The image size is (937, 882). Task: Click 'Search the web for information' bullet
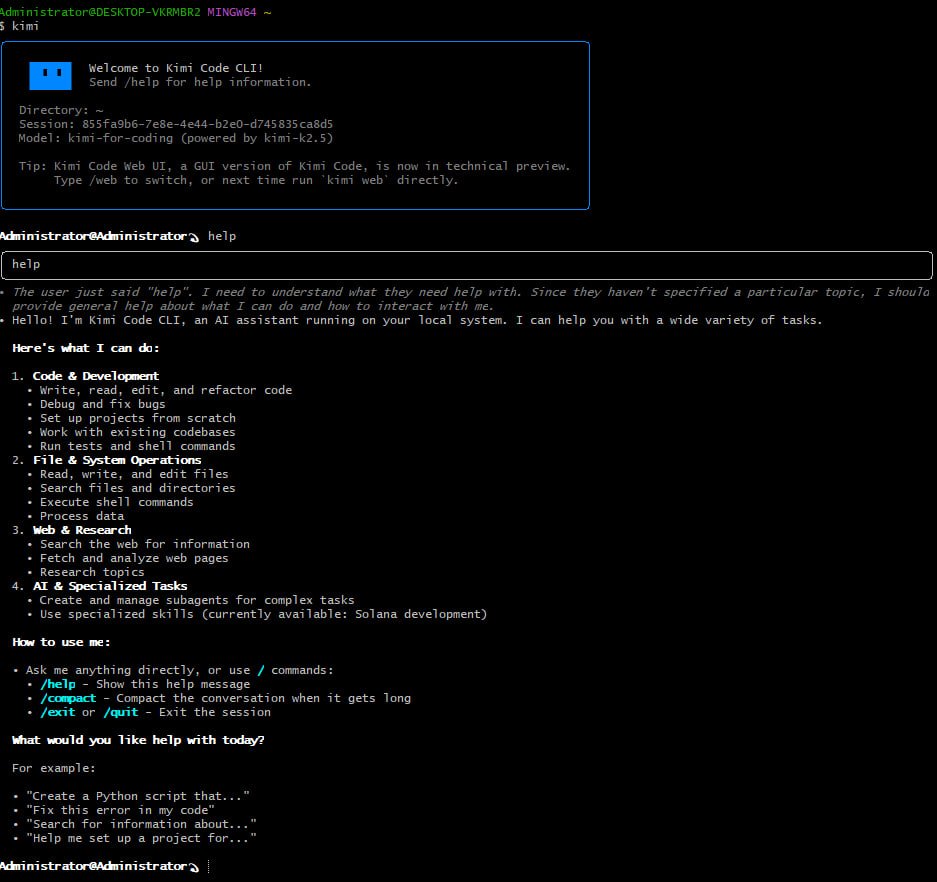(145, 544)
